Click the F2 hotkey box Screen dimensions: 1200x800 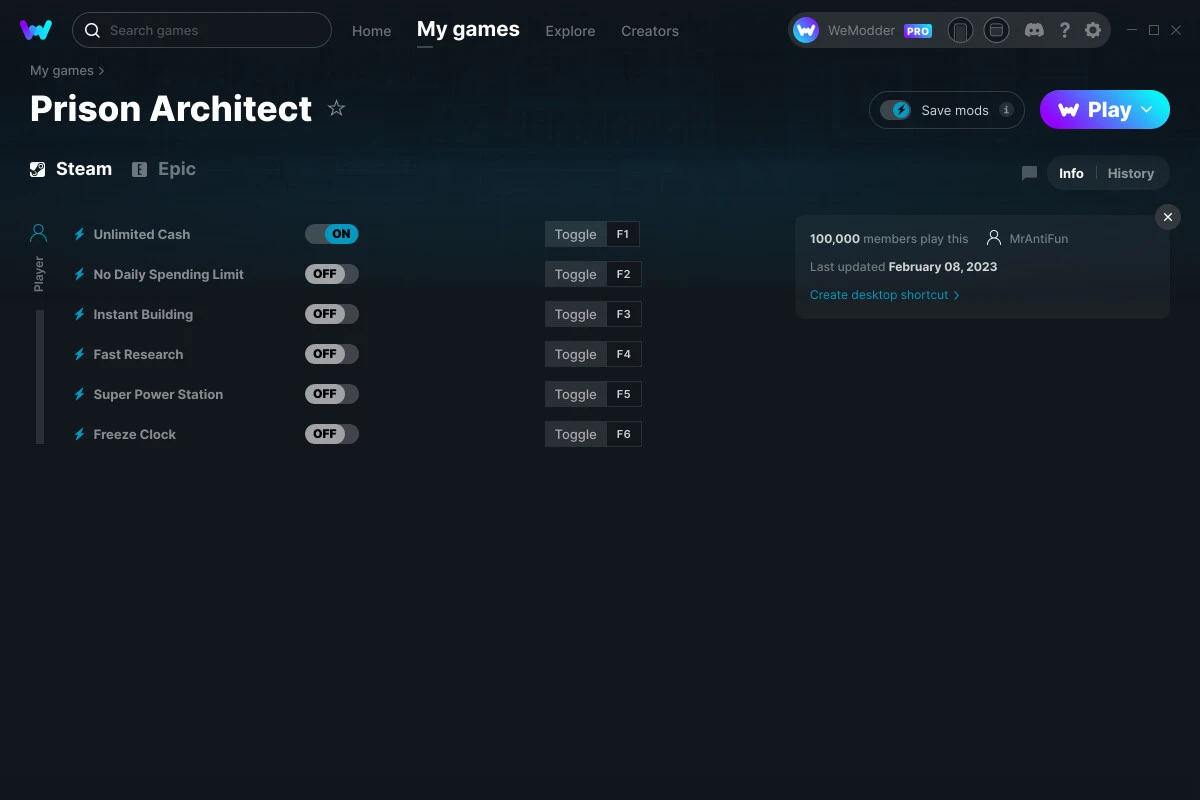(624, 274)
